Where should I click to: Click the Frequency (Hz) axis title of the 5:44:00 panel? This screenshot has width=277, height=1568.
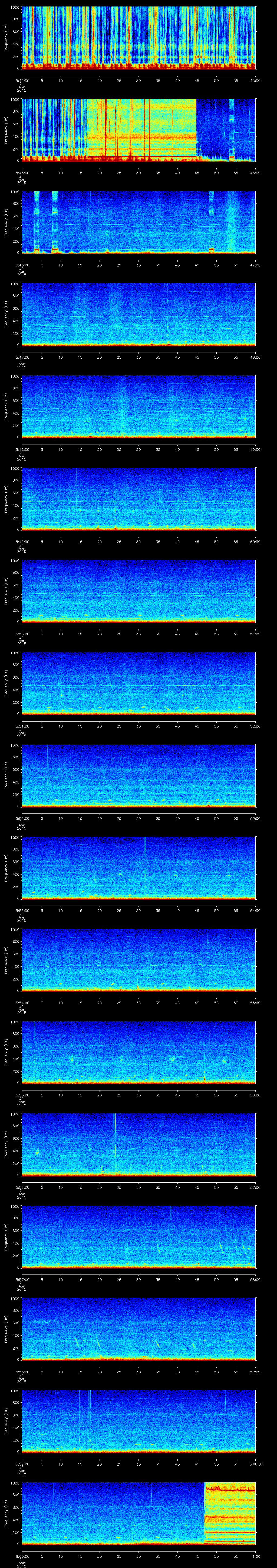point(6,38)
